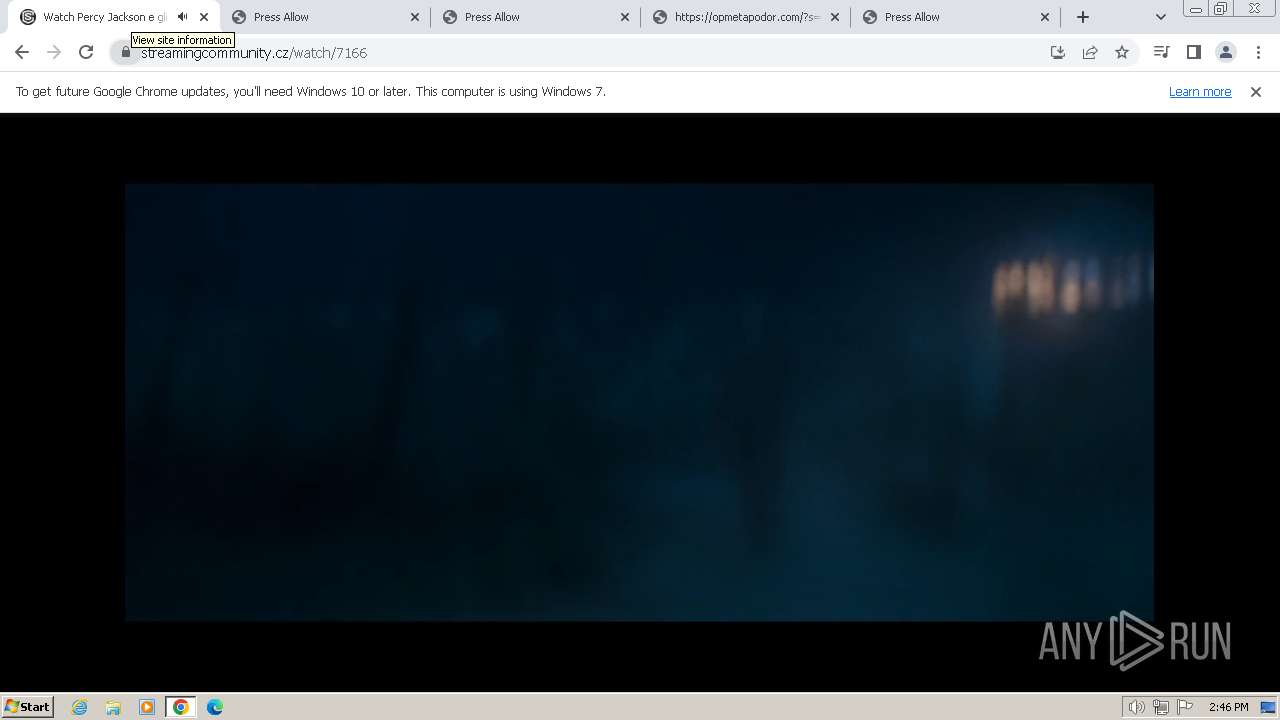
Task: Close the second Press Allow tab
Action: pos(625,17)
